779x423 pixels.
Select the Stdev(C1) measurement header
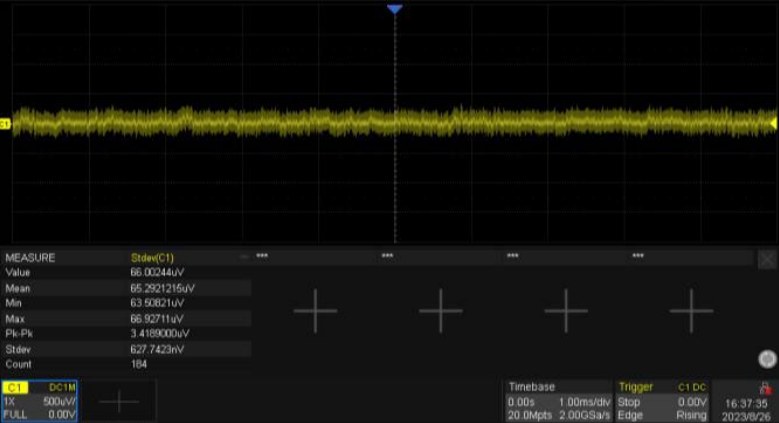(152, 257)
